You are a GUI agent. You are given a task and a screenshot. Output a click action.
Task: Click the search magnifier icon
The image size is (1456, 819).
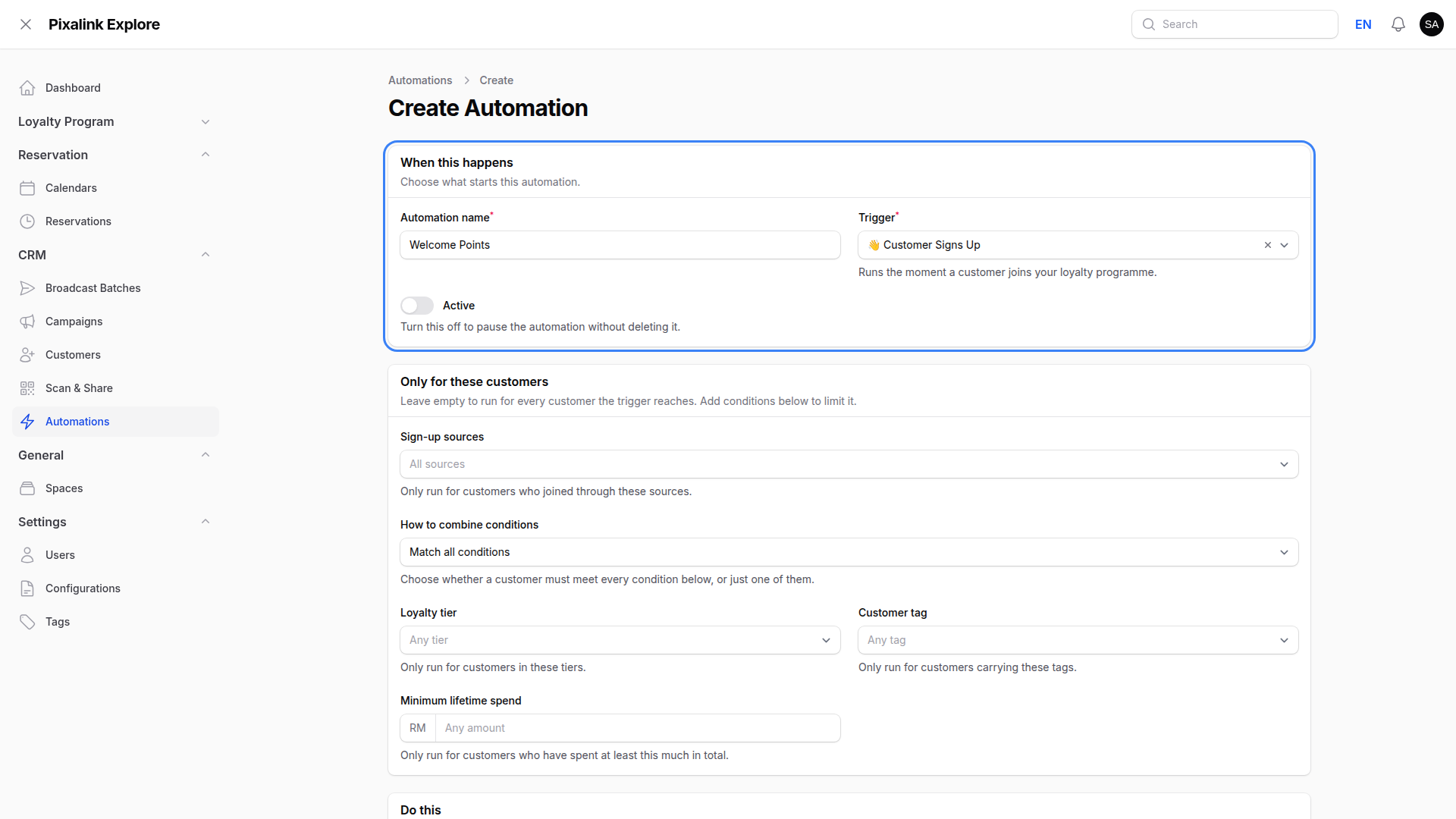point(1149,24)
